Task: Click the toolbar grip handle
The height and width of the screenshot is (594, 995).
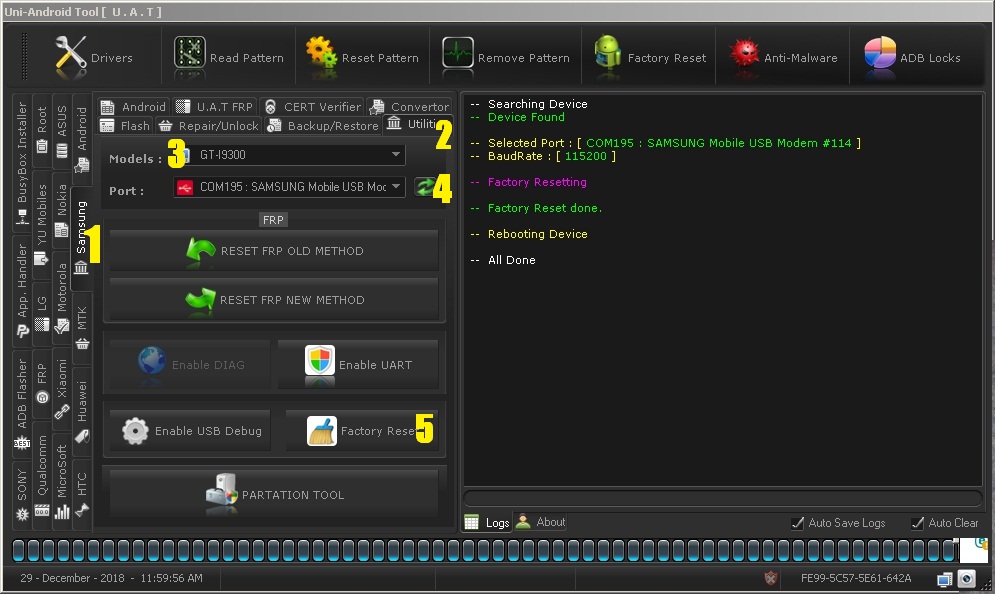Action: [x=24, y=56]
